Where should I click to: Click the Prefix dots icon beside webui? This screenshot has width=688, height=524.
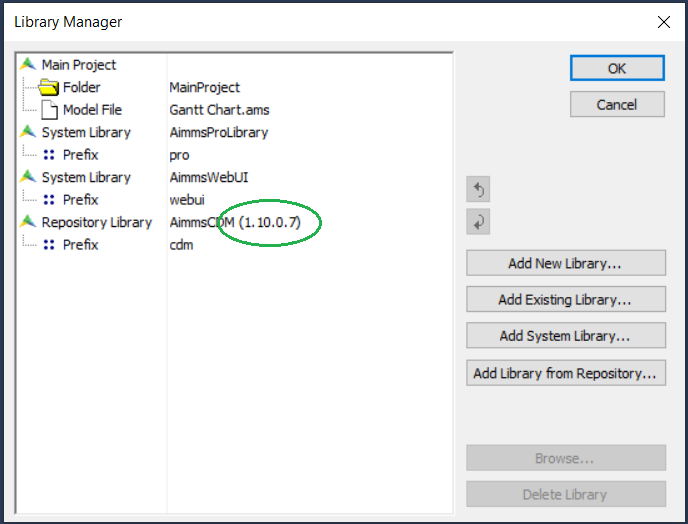point(49,200)
